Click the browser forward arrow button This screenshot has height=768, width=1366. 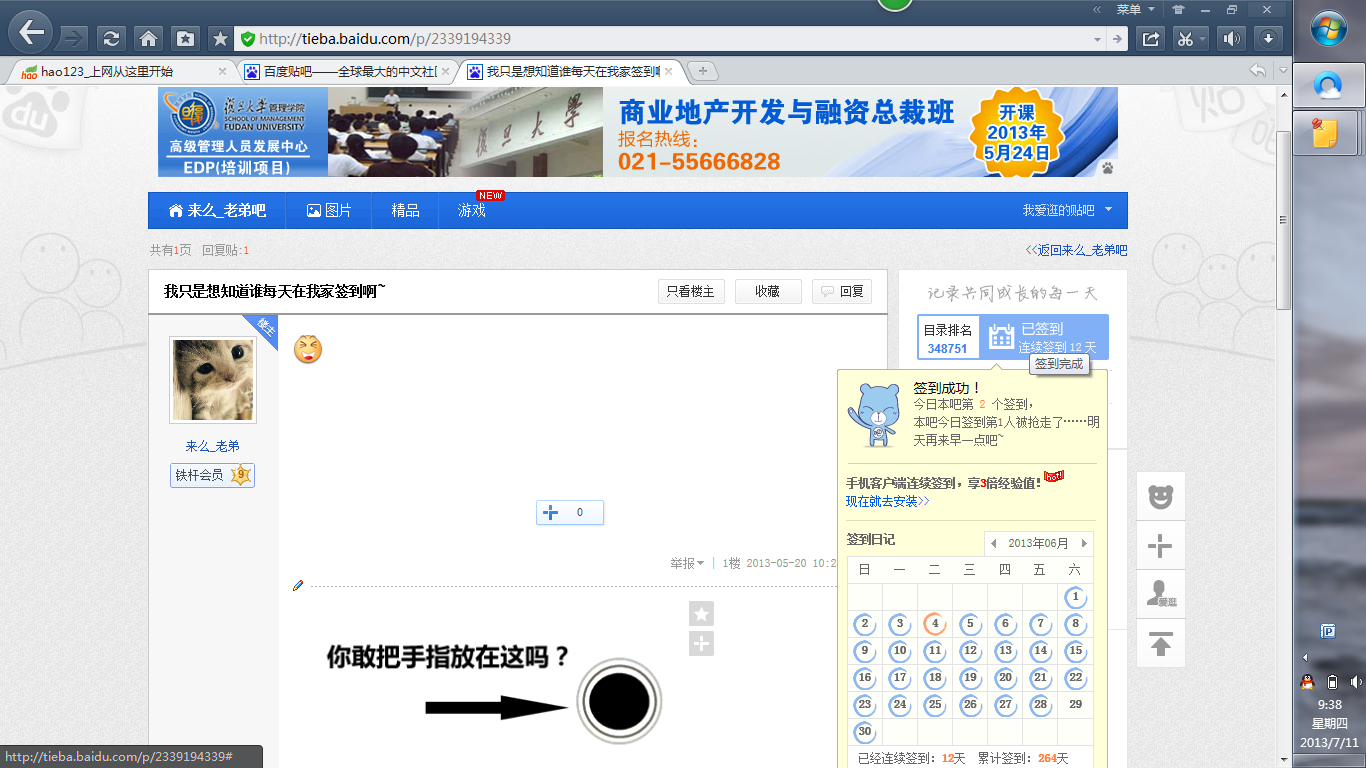[73, 38]
